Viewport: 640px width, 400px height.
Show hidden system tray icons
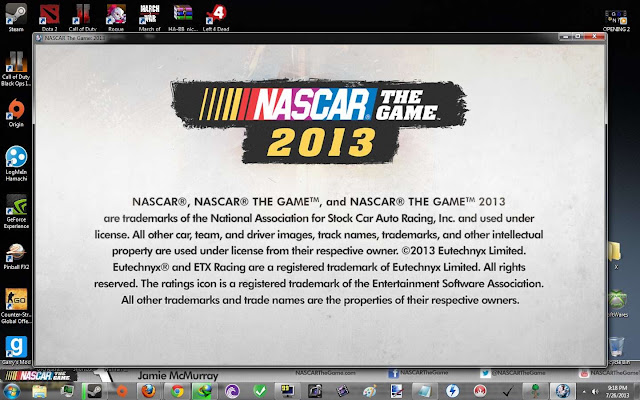583,391
